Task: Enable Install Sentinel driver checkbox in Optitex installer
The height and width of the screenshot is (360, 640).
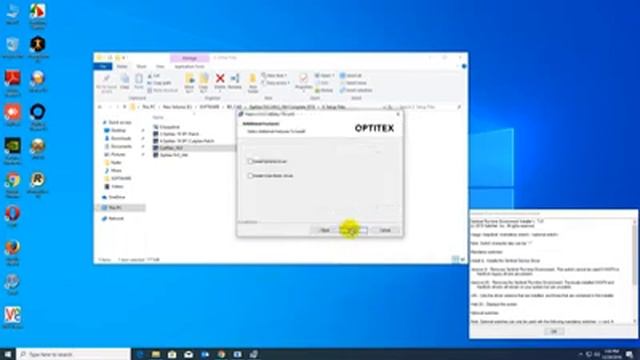Action: pyautogui.click(x=250, y=161)
